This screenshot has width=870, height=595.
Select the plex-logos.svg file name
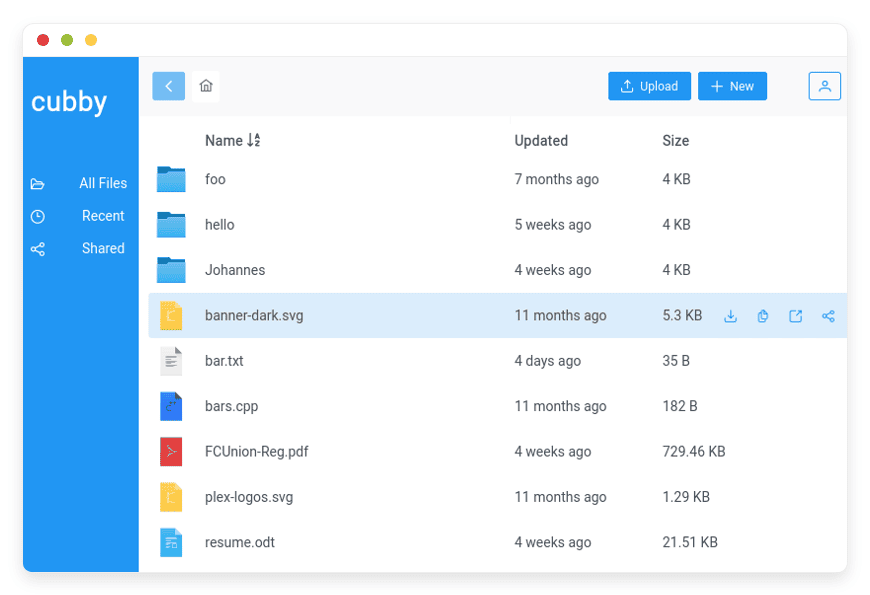[249, 497]
